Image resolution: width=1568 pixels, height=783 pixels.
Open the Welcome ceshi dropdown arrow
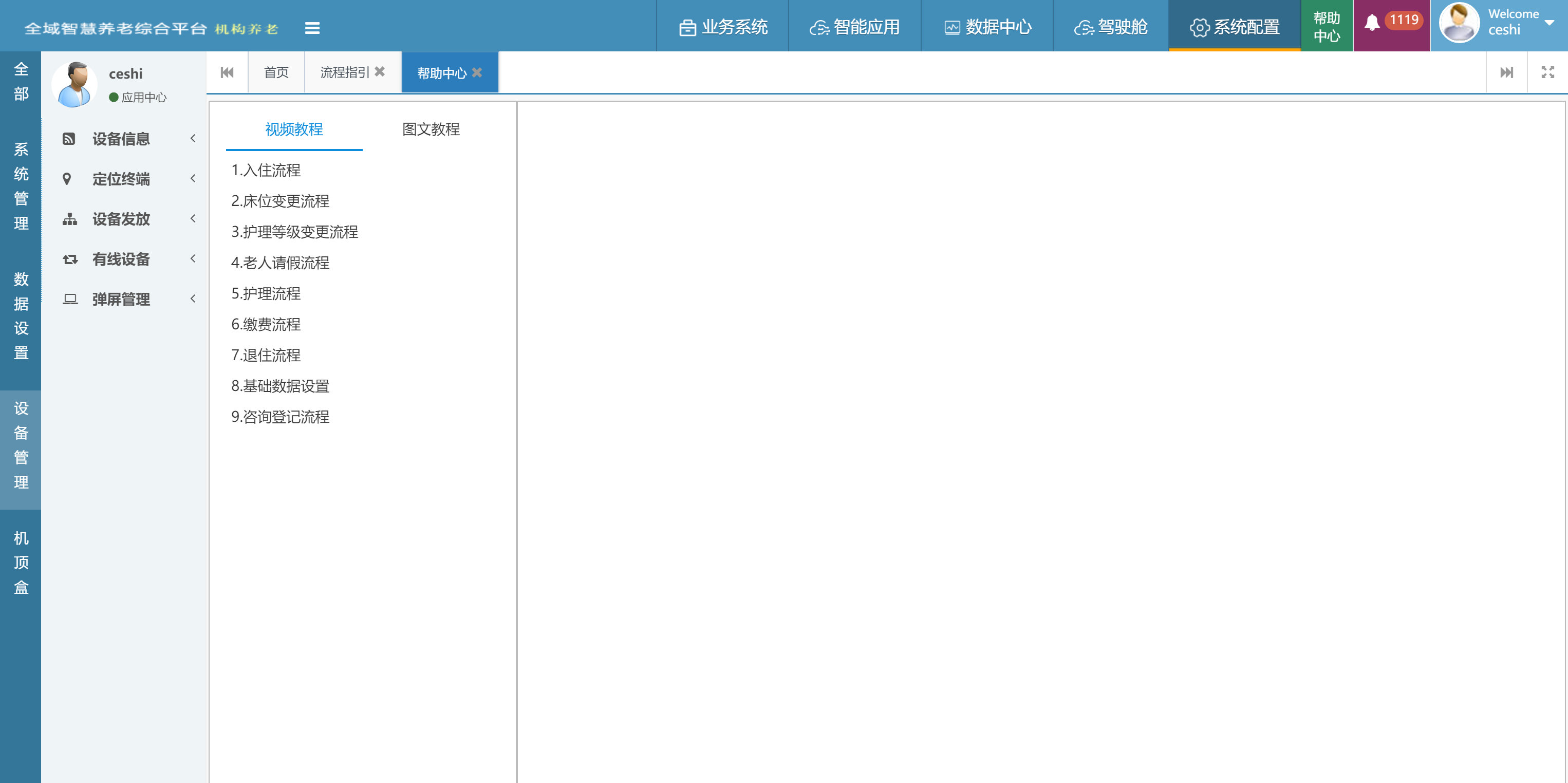1549,22
